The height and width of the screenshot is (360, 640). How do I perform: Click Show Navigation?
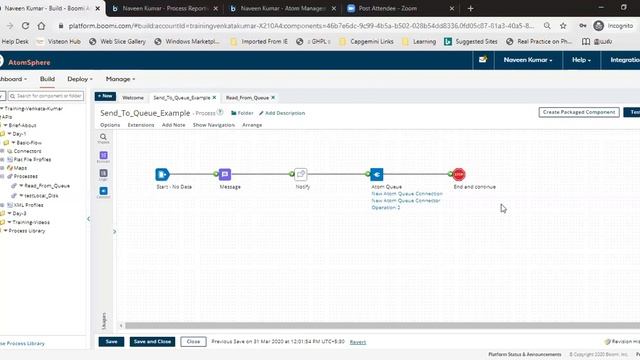214,125
